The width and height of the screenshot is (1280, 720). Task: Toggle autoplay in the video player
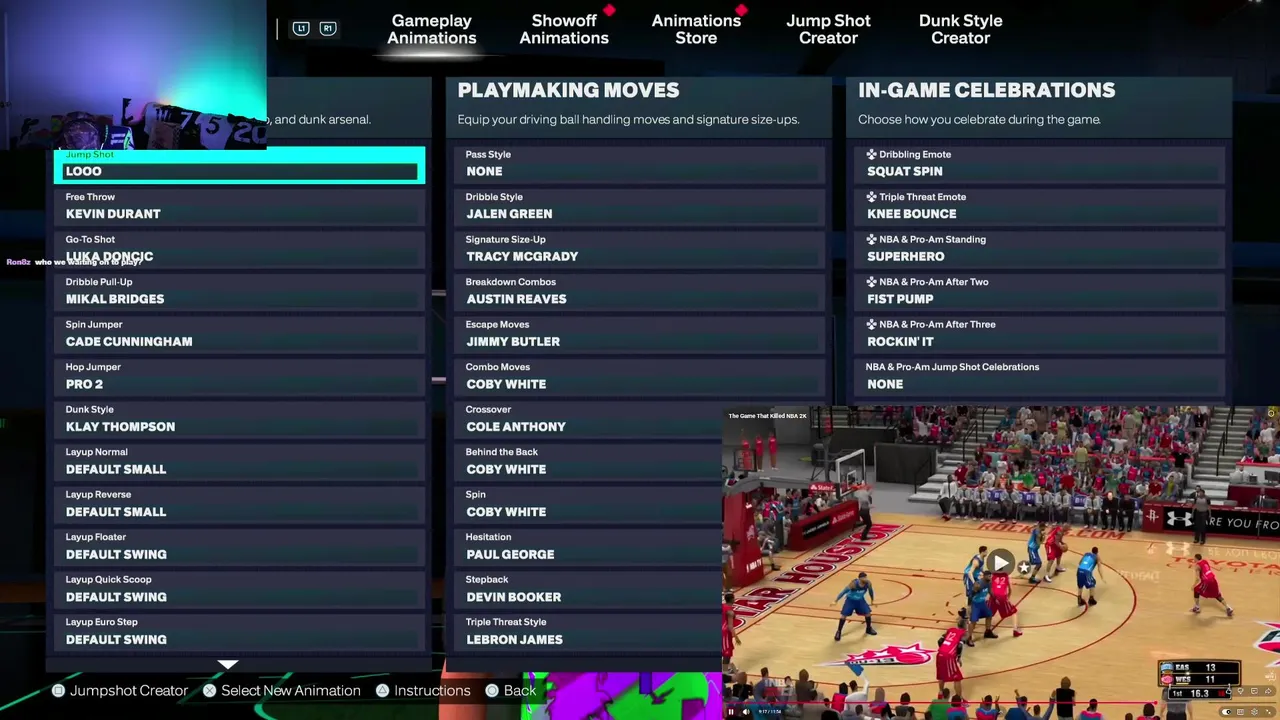click(1226, 712)
